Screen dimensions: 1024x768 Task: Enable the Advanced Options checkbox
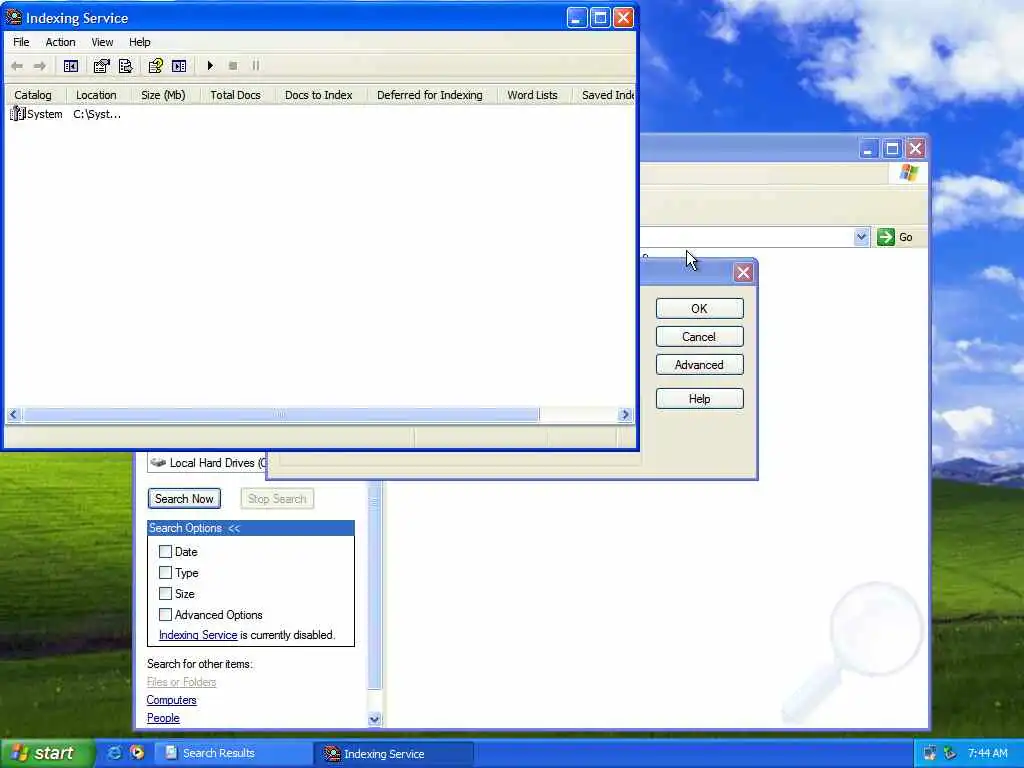pos(165,615)
